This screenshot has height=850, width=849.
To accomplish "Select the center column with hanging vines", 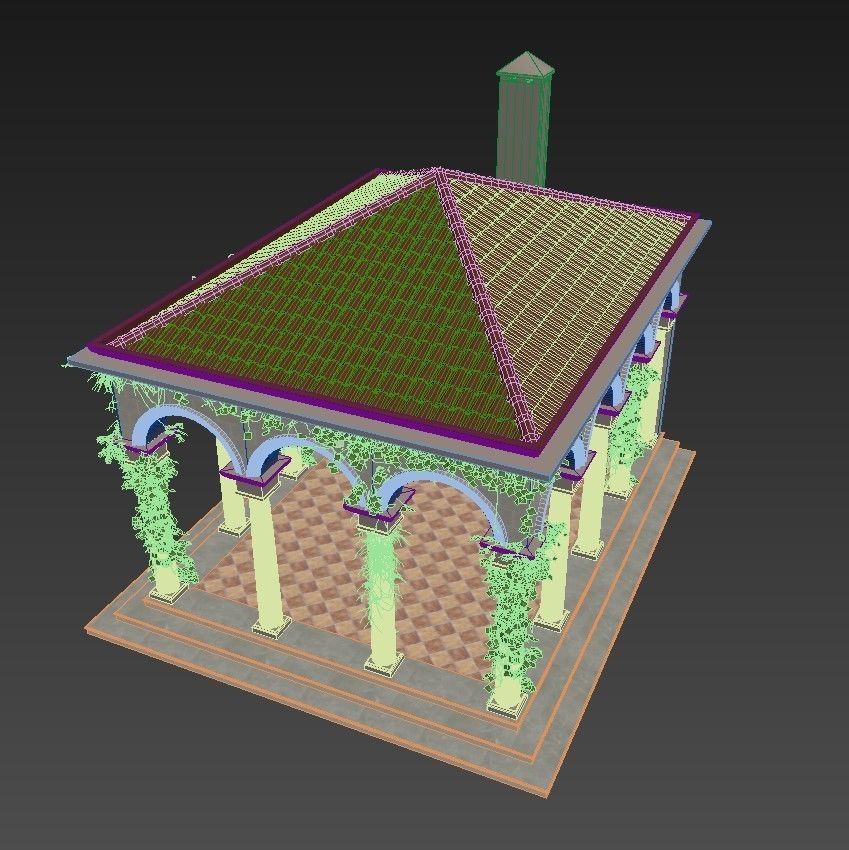I will 384,594.
